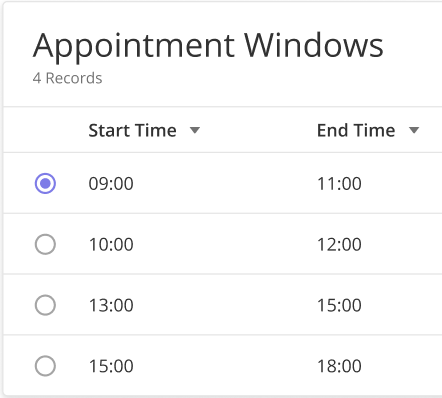Click the End Time column header

click(356, 130)
